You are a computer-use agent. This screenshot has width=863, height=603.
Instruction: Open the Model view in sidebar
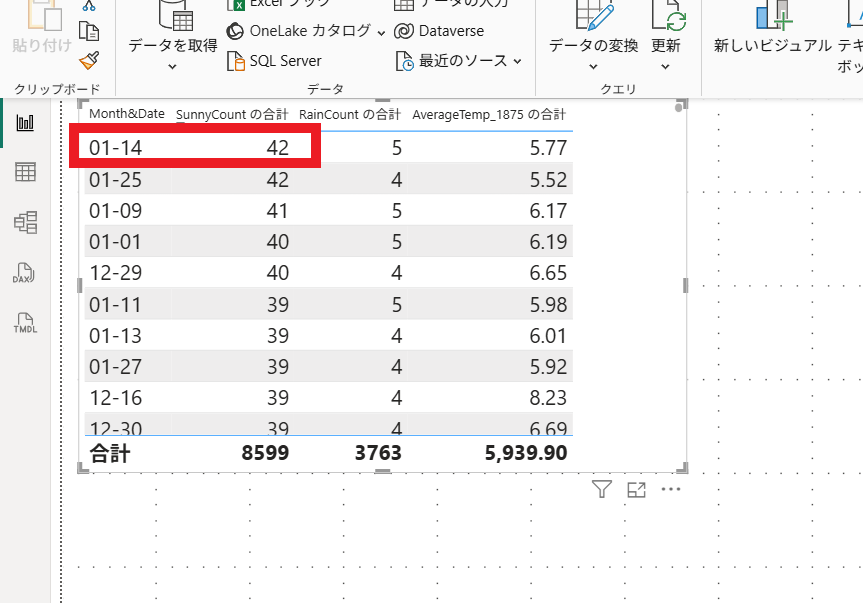click(25, 222)
